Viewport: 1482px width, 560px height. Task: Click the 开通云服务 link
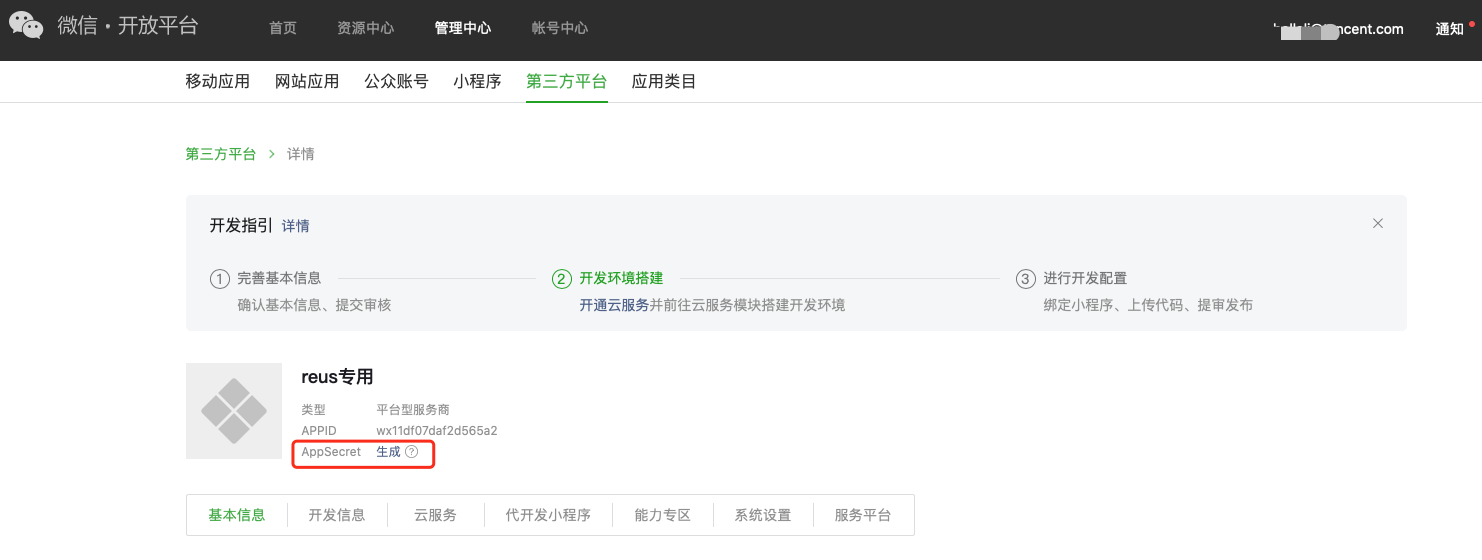click(x=614, y=304)
